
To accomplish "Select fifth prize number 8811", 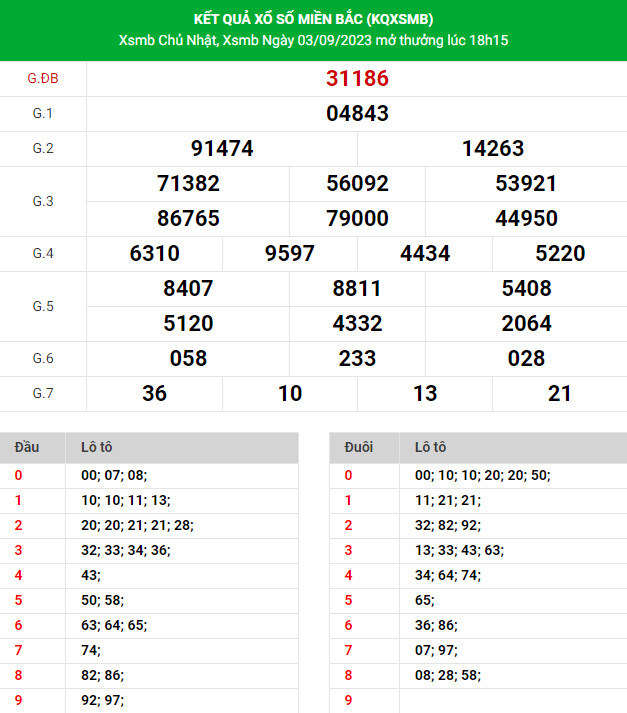I will coord(357,288).
